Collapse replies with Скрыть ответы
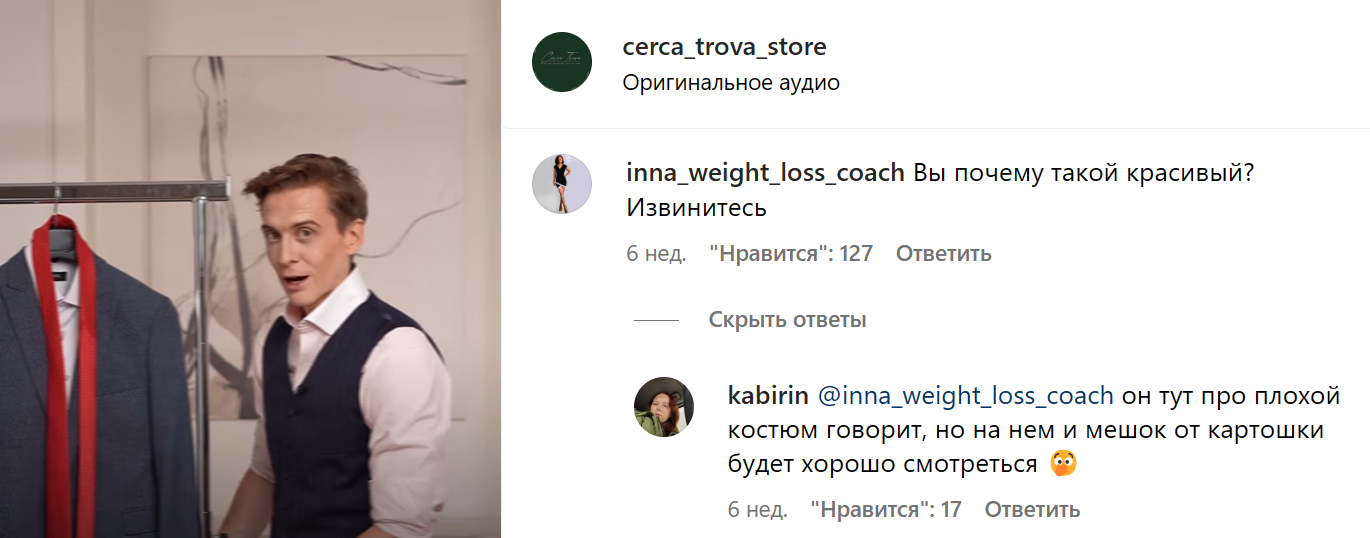1370x538 pixels. pos(787,320)
